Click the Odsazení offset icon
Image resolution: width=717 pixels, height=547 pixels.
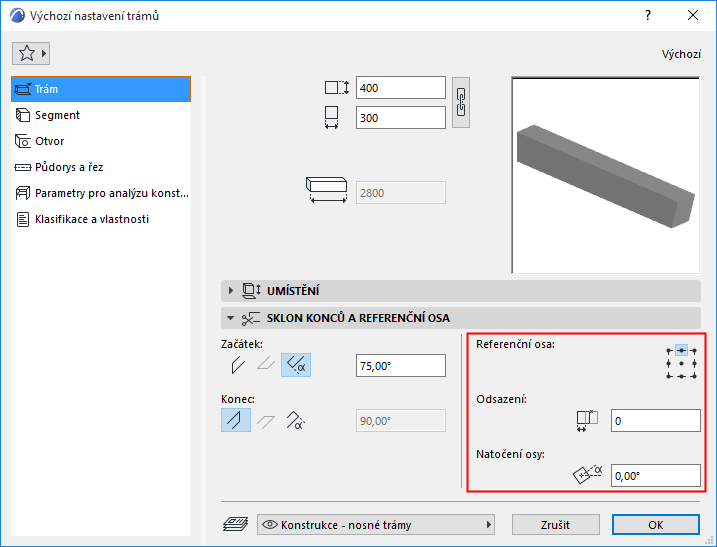587,421
